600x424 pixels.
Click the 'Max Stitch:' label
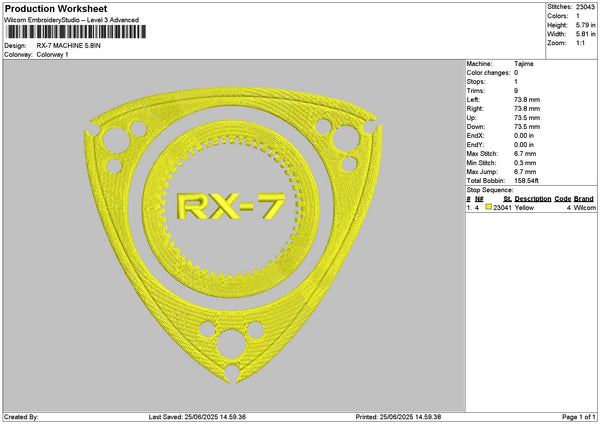point(482,154)
